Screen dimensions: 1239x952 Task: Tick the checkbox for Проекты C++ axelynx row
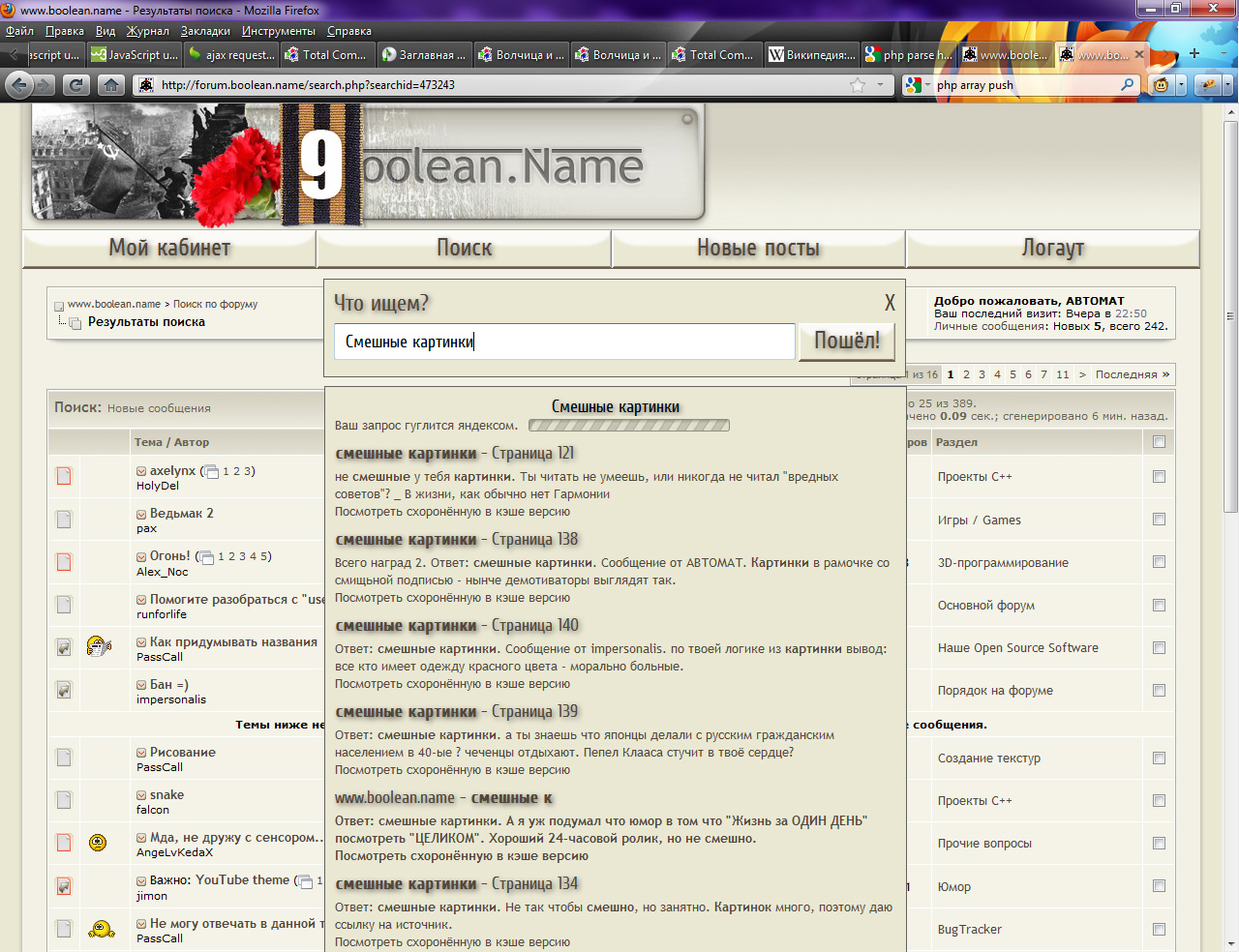pyautogui.click(x=1159, y=477)
